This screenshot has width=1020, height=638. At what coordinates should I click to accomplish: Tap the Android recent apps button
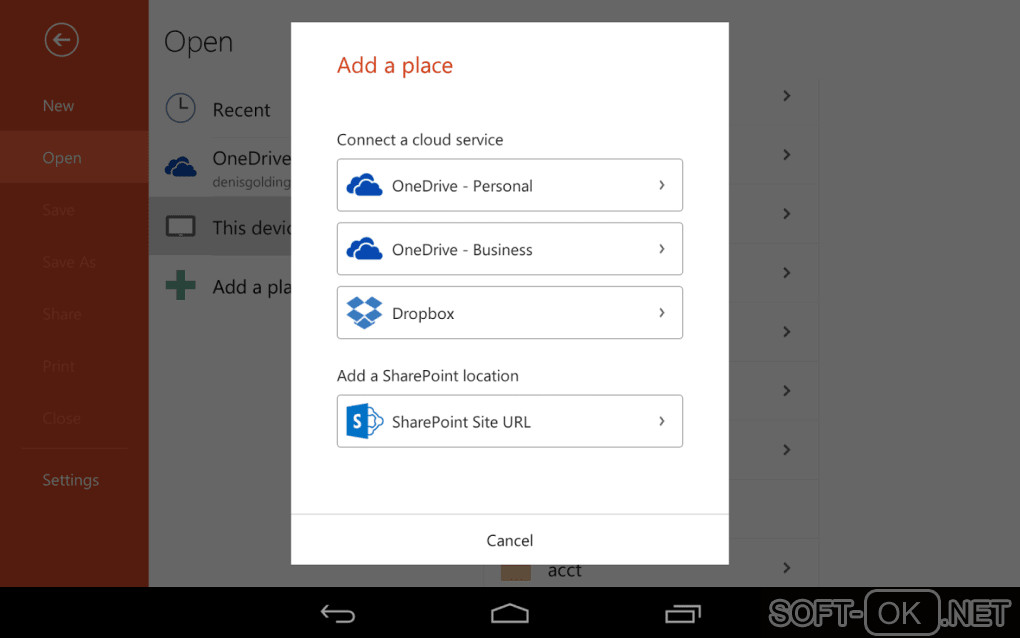click(x=682, y=613)
